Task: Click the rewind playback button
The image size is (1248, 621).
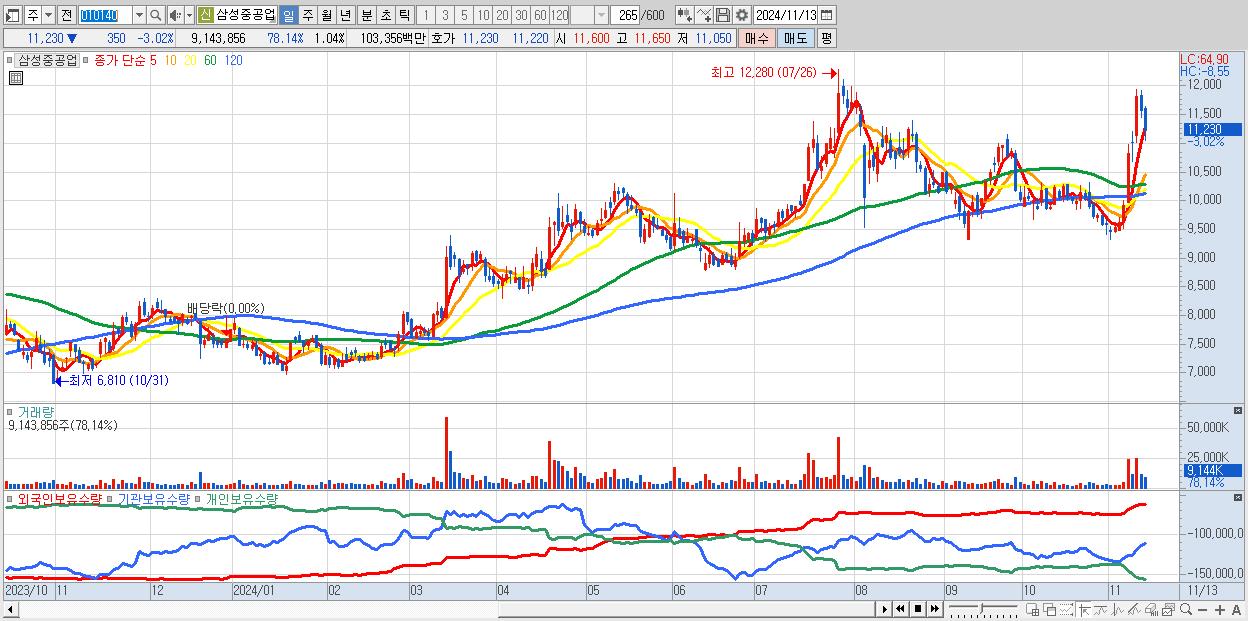Action: 900,609
